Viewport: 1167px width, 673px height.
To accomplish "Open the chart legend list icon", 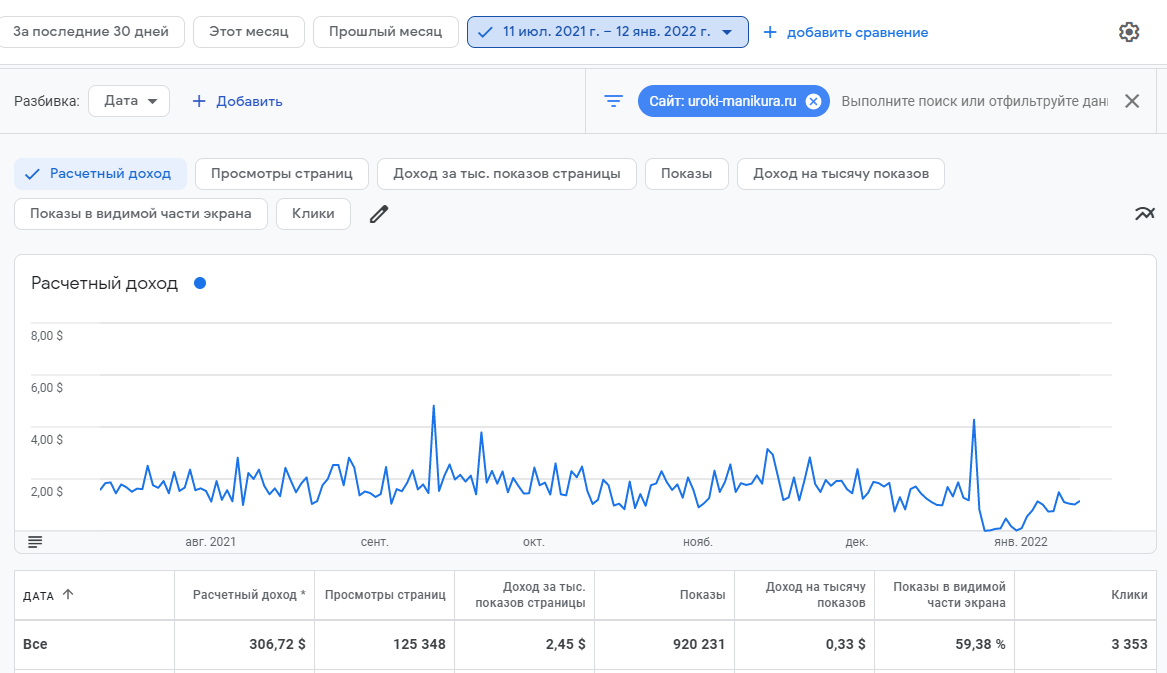I will click(35, 541).
